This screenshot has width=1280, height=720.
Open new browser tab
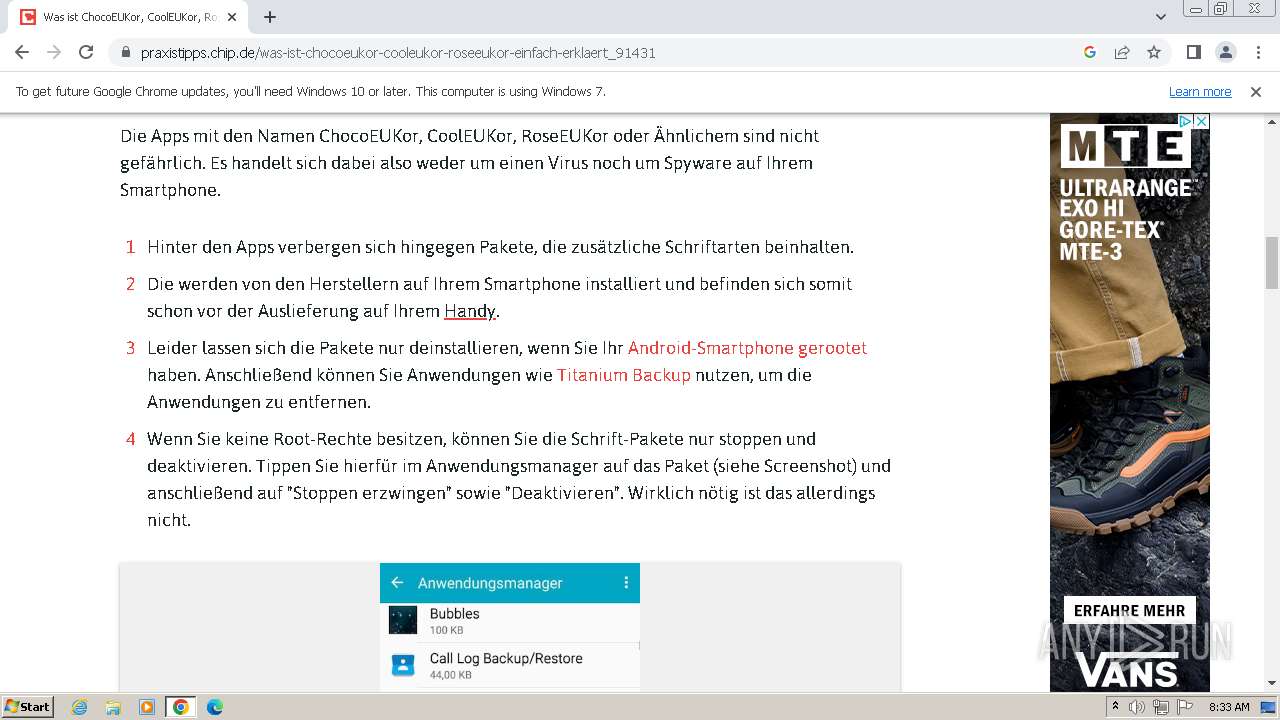click(270, 17)
